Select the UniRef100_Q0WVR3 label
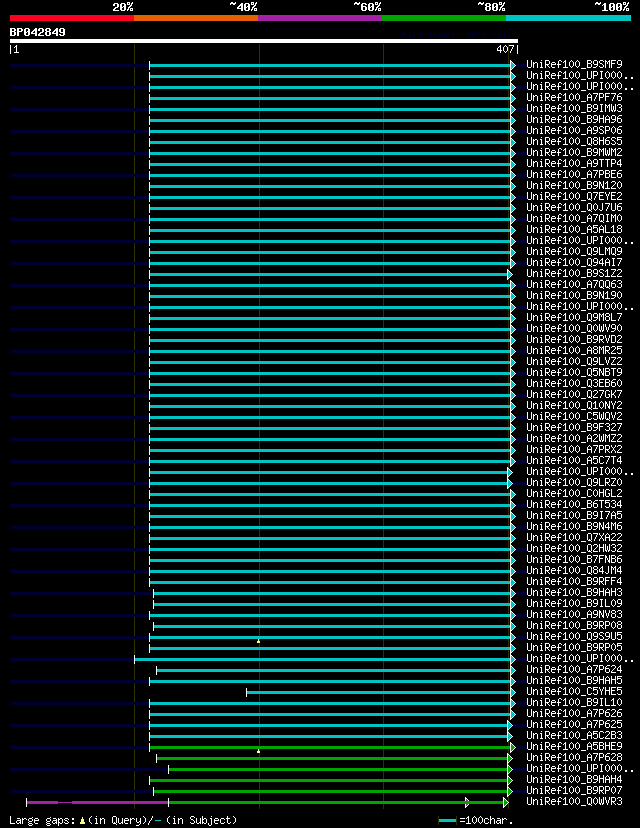The width and height of the screenshot is (640, 828). 574,802
